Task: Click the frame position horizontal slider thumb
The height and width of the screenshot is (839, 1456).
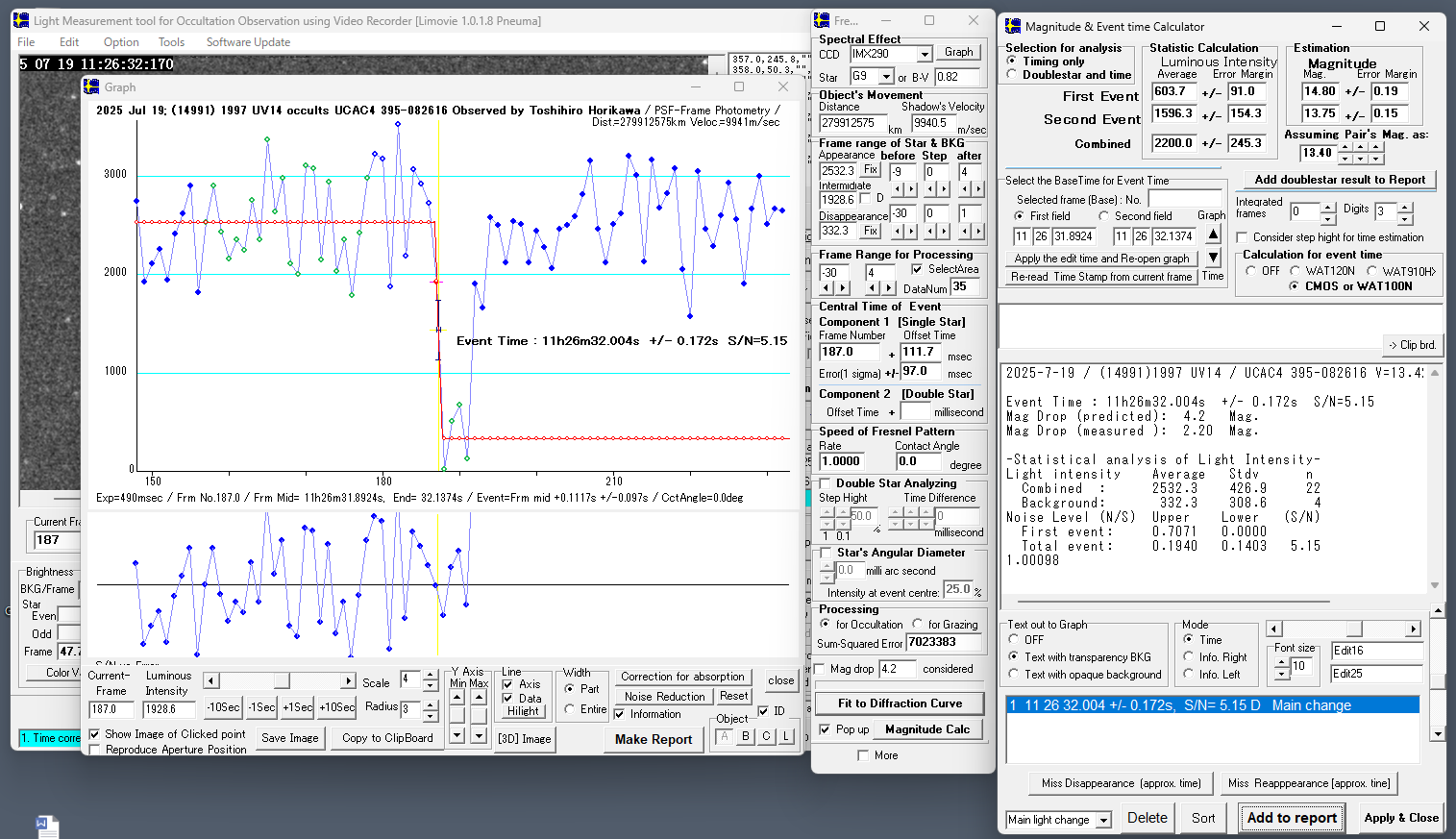Action: [281, 681]
